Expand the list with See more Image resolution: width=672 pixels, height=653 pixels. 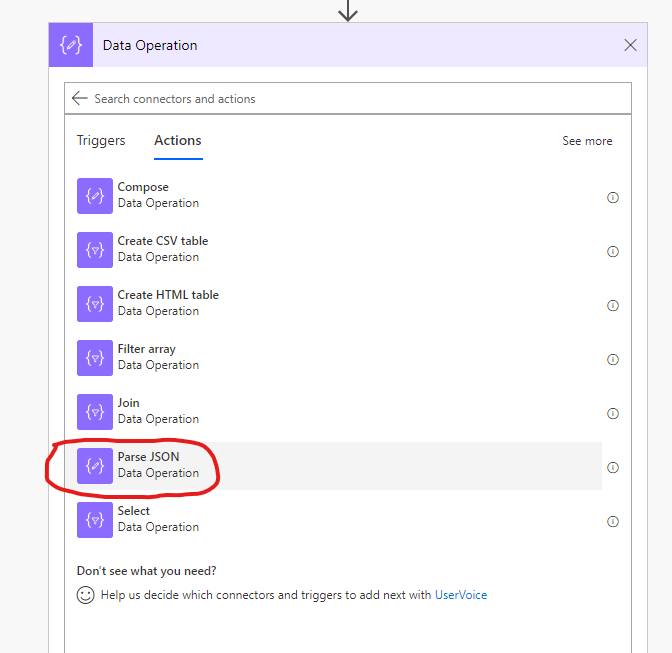[x=587, y=141]
